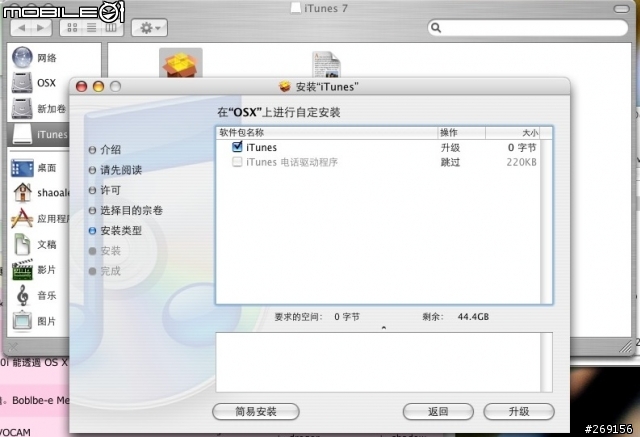Click the 选择目的宗卷 destination step
640x437 pixels.
coord(126,210)
